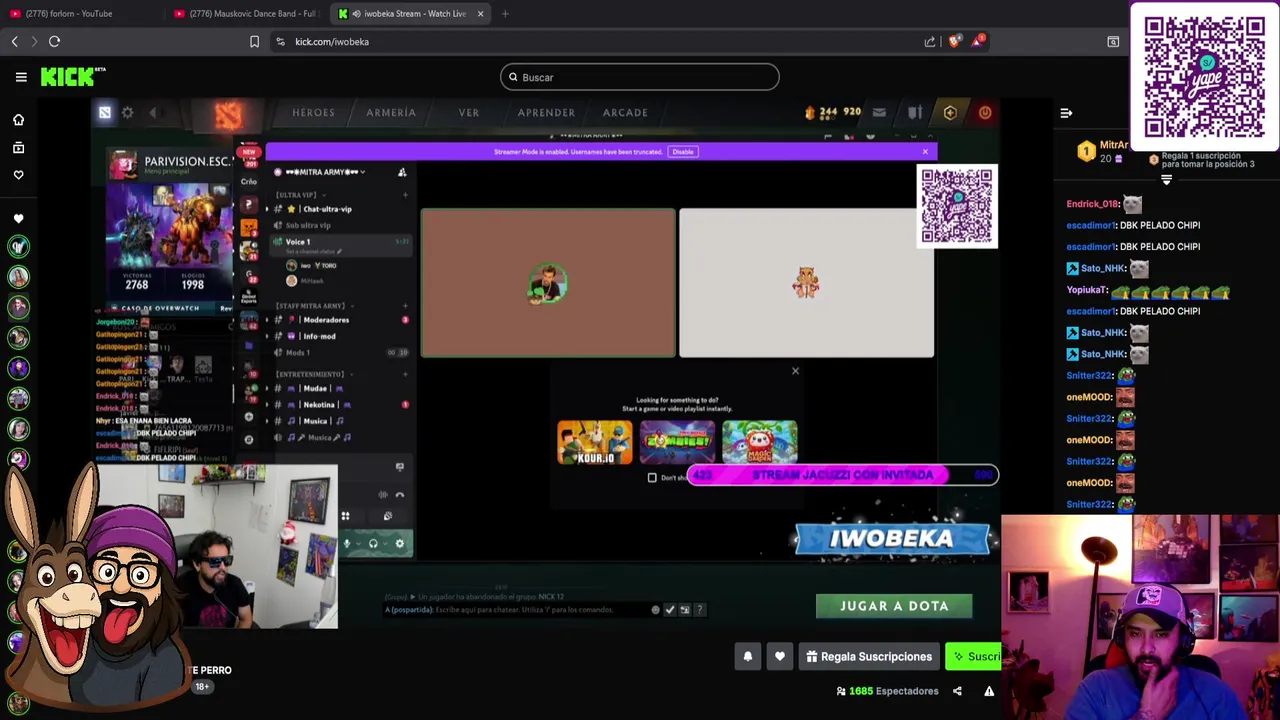Click the report warning triangle icon
This screenshot has height=720, width=1280.
[989, 691]
